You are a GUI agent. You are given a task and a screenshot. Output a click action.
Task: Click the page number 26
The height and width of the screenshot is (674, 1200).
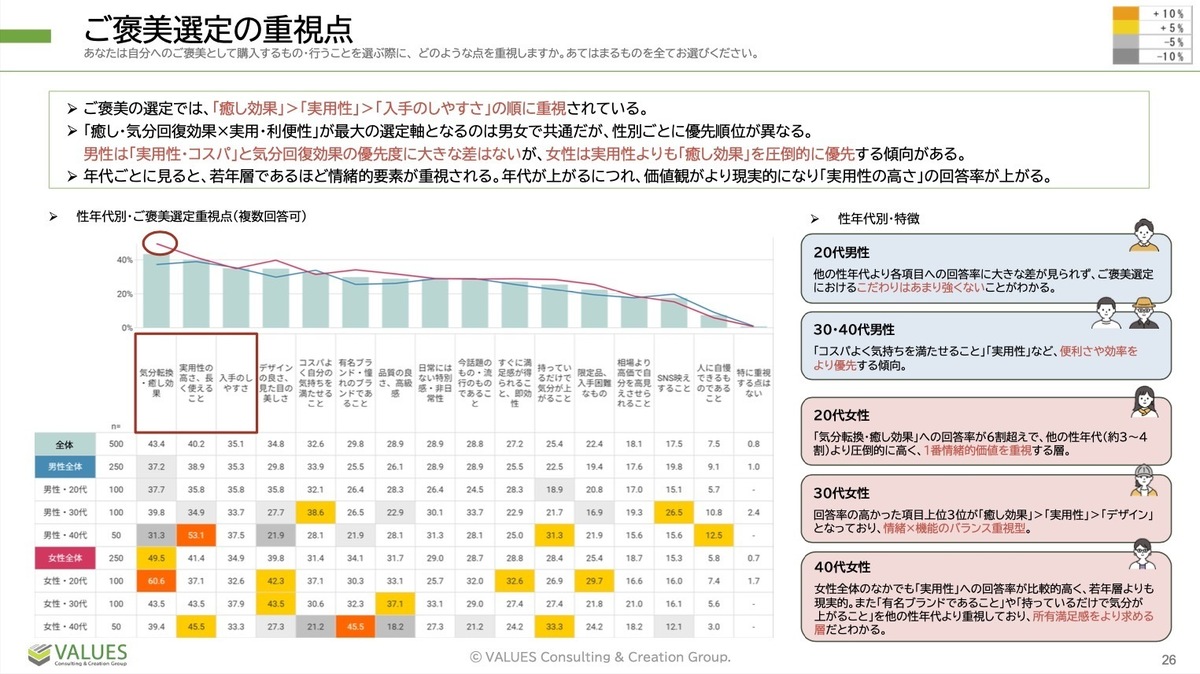click(x=1167, y=659)
